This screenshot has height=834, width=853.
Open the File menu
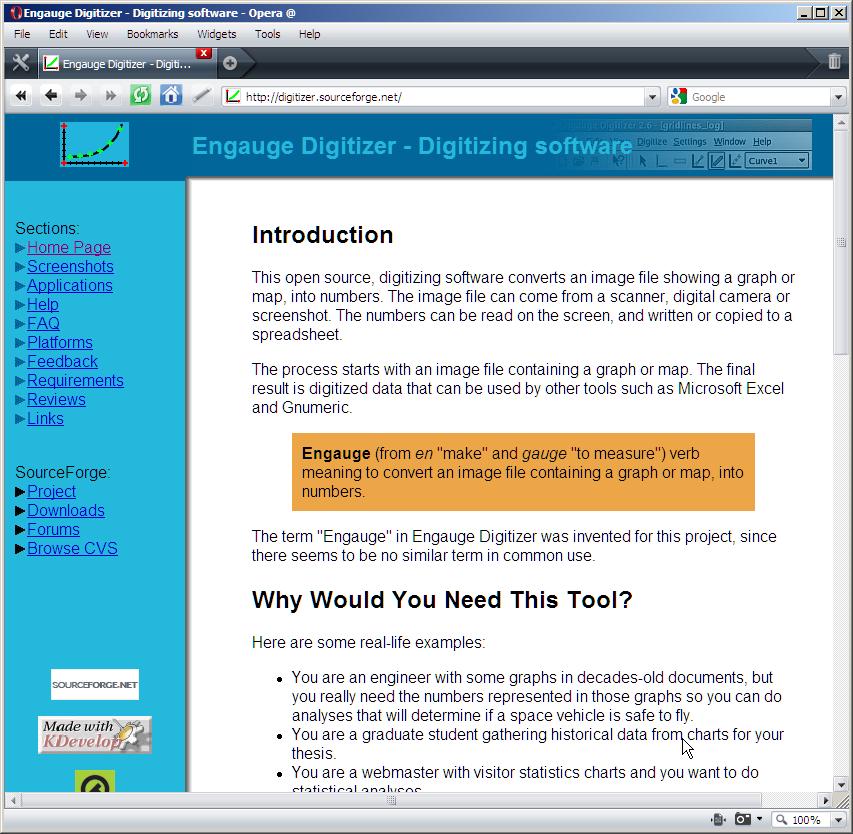(x=22, y=34)
